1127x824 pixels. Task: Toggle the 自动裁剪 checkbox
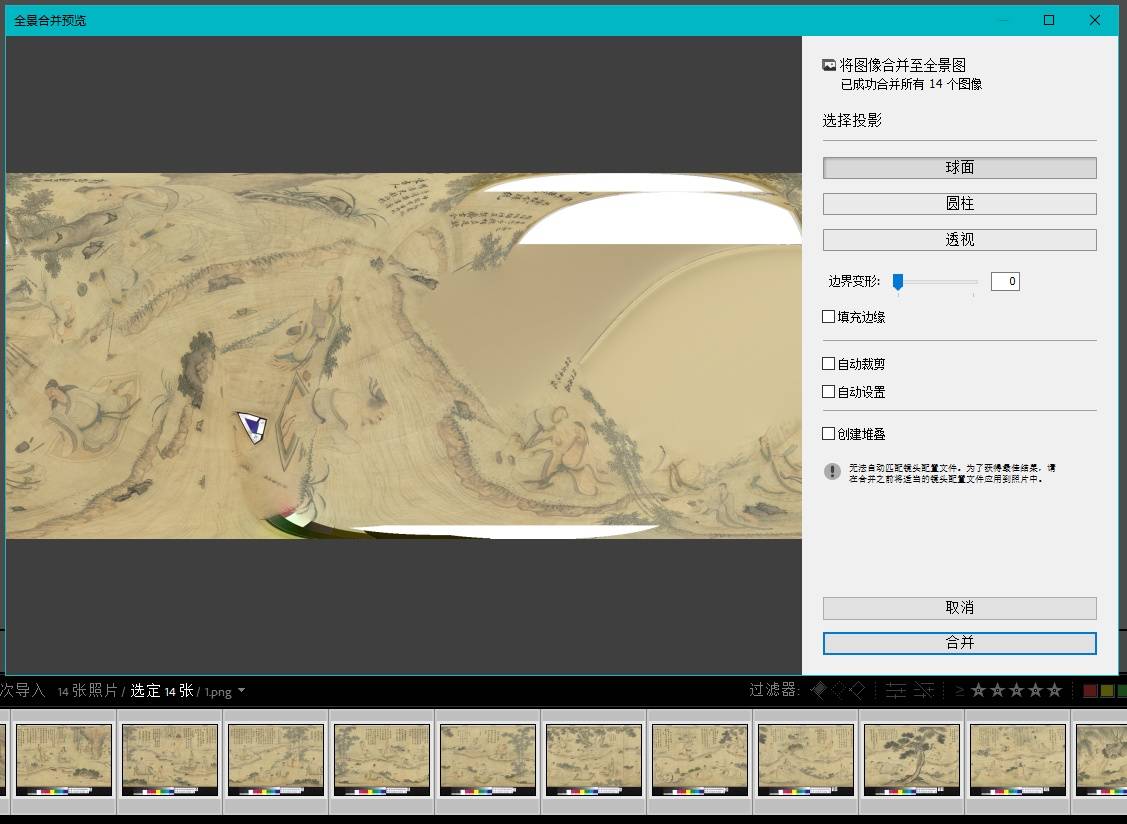click(x=828, y=364)
